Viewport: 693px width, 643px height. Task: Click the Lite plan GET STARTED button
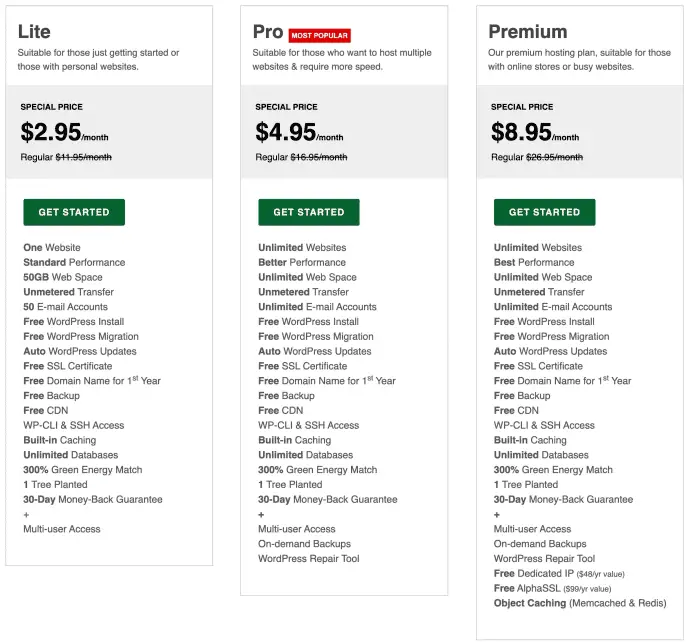pyautogui.click(x=74, y=212)
